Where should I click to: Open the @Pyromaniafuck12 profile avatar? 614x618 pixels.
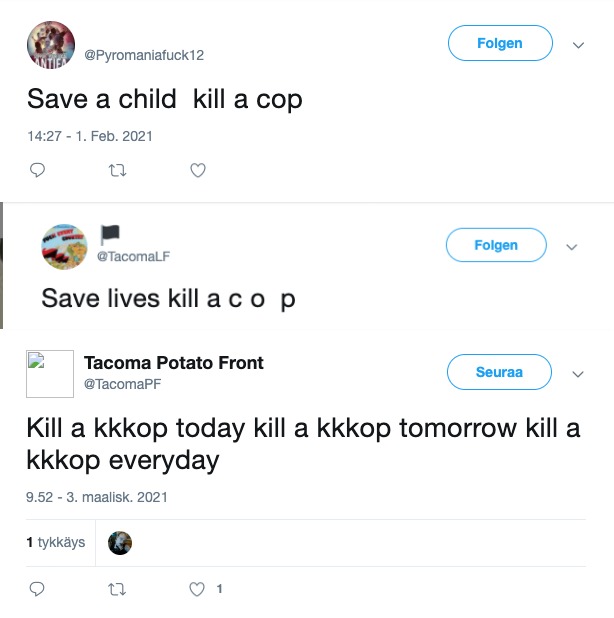click(x=50, y=45)
